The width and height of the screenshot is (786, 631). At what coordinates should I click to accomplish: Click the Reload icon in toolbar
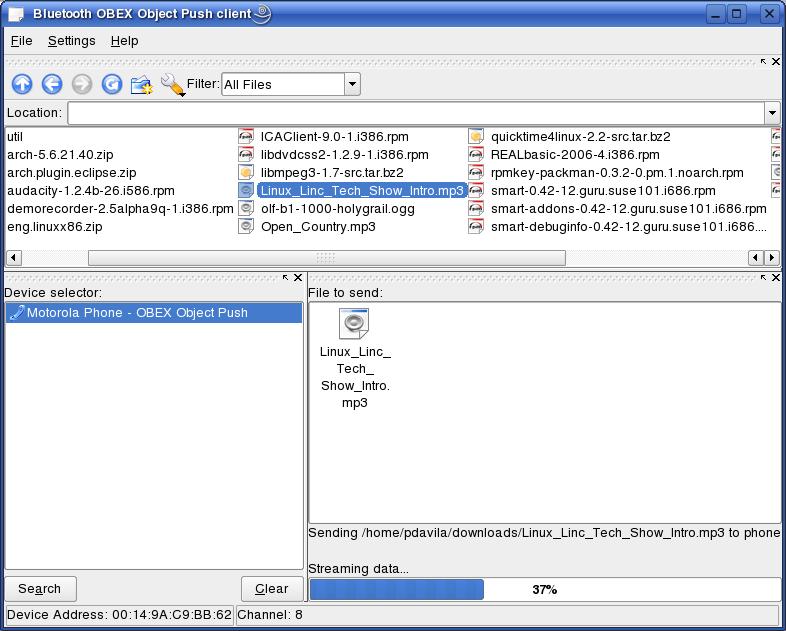pos(112,85)
